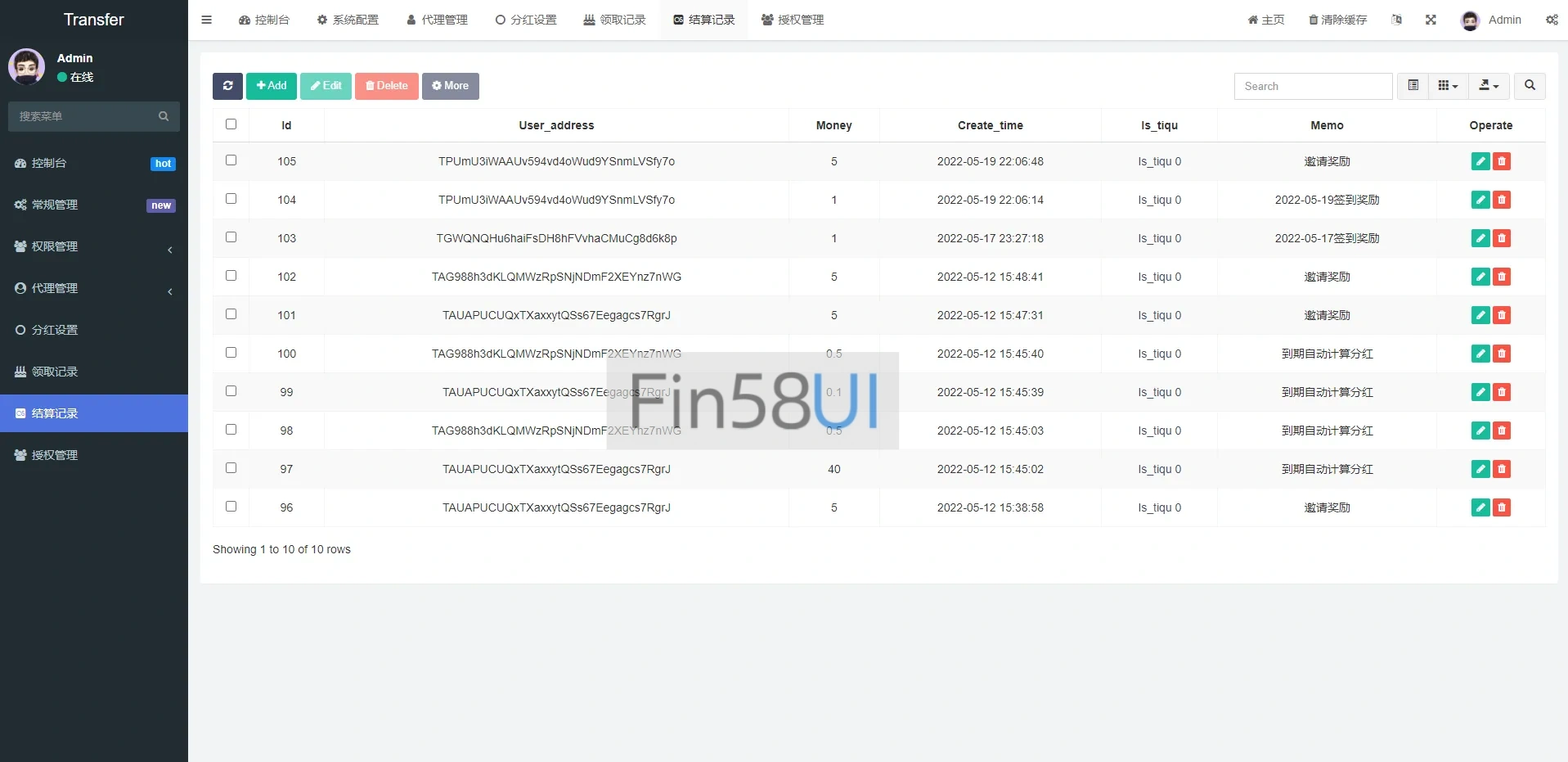
Task: Open the export data dropdown
Action: 1489,86
